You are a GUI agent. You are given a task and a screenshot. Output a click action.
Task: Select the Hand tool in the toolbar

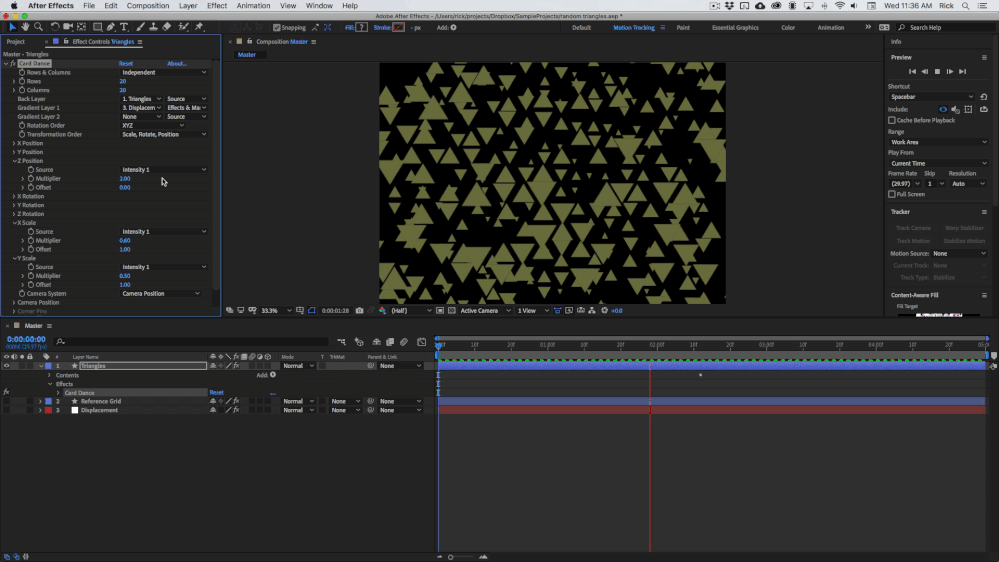[25, 27]
